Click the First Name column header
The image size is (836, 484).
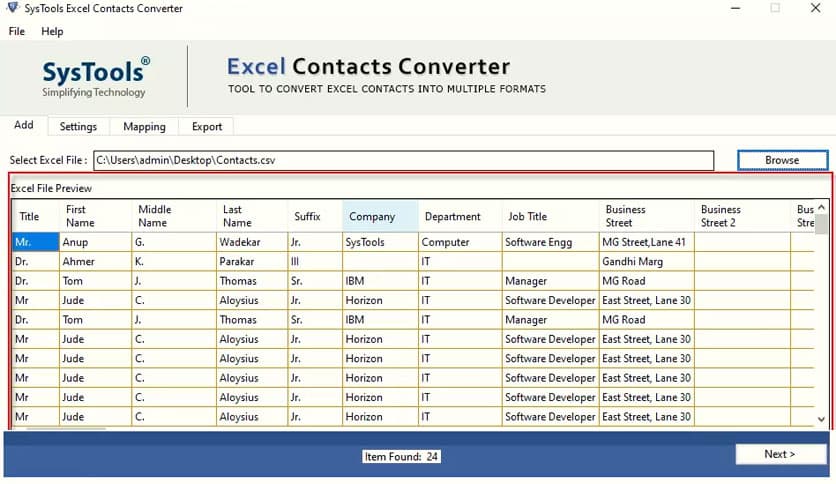click(95, 216)
